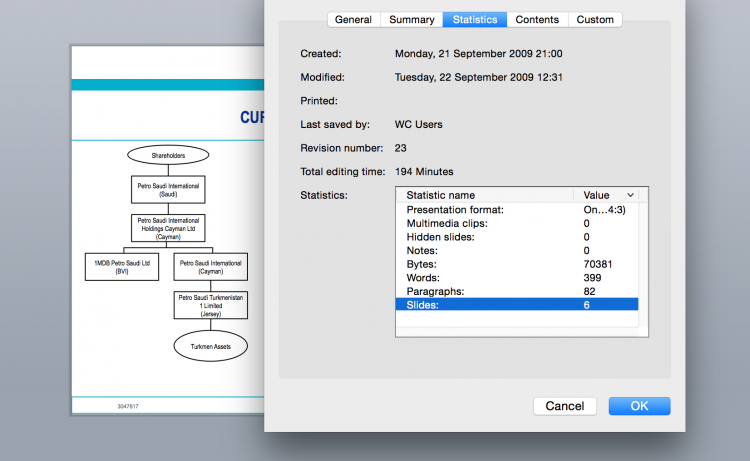Switch to the Contents tab

tap(537, 20)
